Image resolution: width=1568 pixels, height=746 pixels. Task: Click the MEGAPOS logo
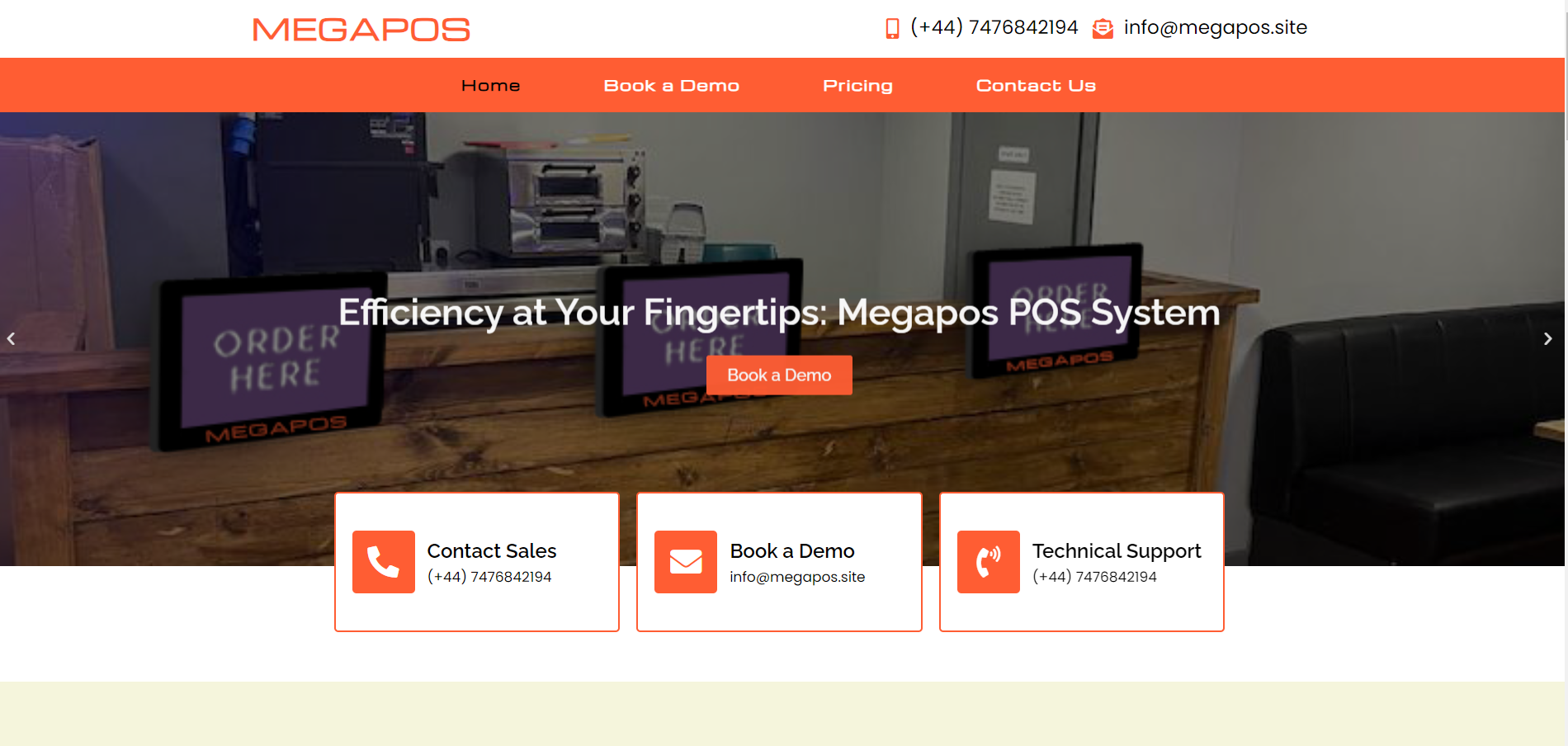coord(361,30)
